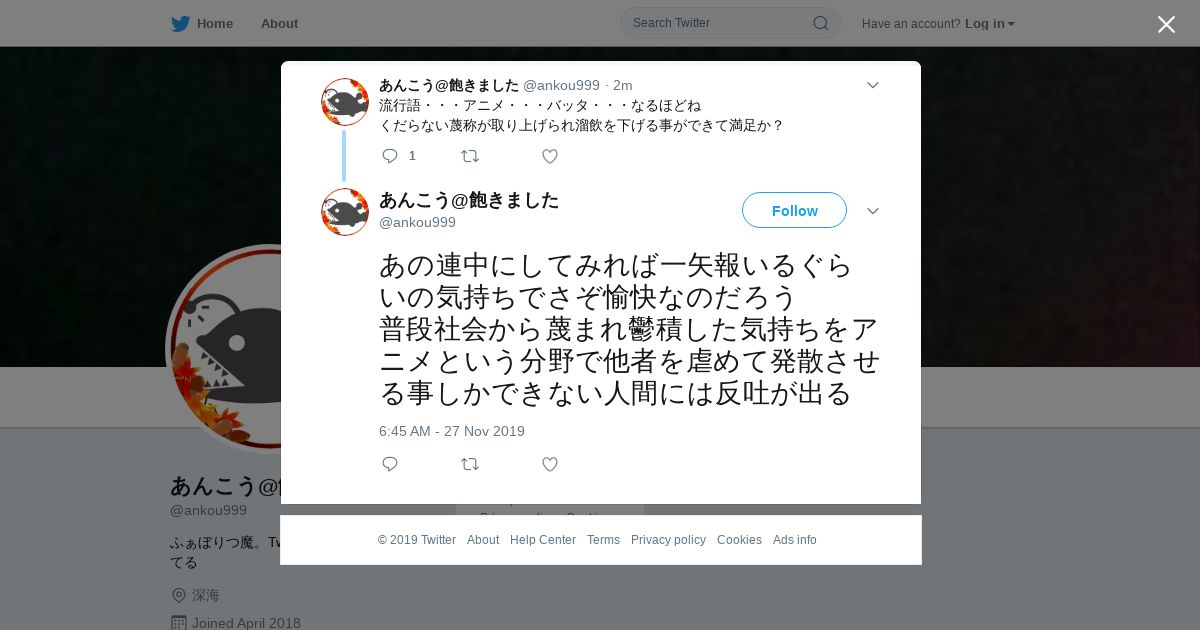Click the Twitter bird logo

point(180,23)
